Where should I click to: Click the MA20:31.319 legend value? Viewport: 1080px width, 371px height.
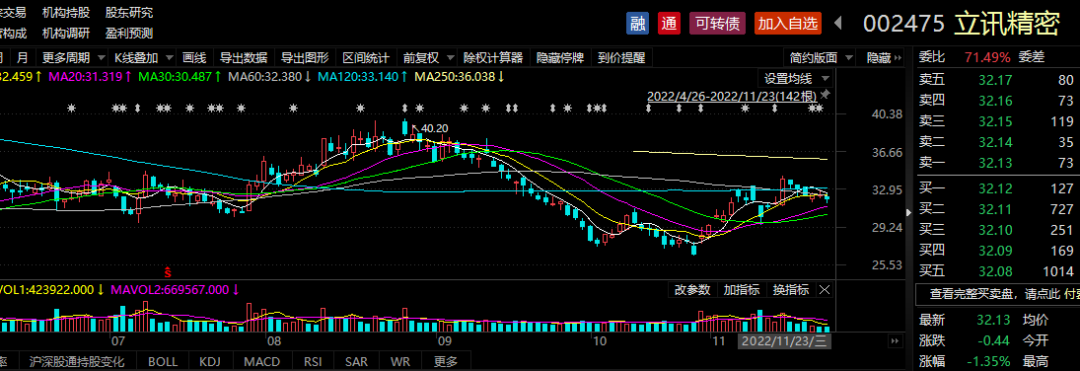[85, 76]
